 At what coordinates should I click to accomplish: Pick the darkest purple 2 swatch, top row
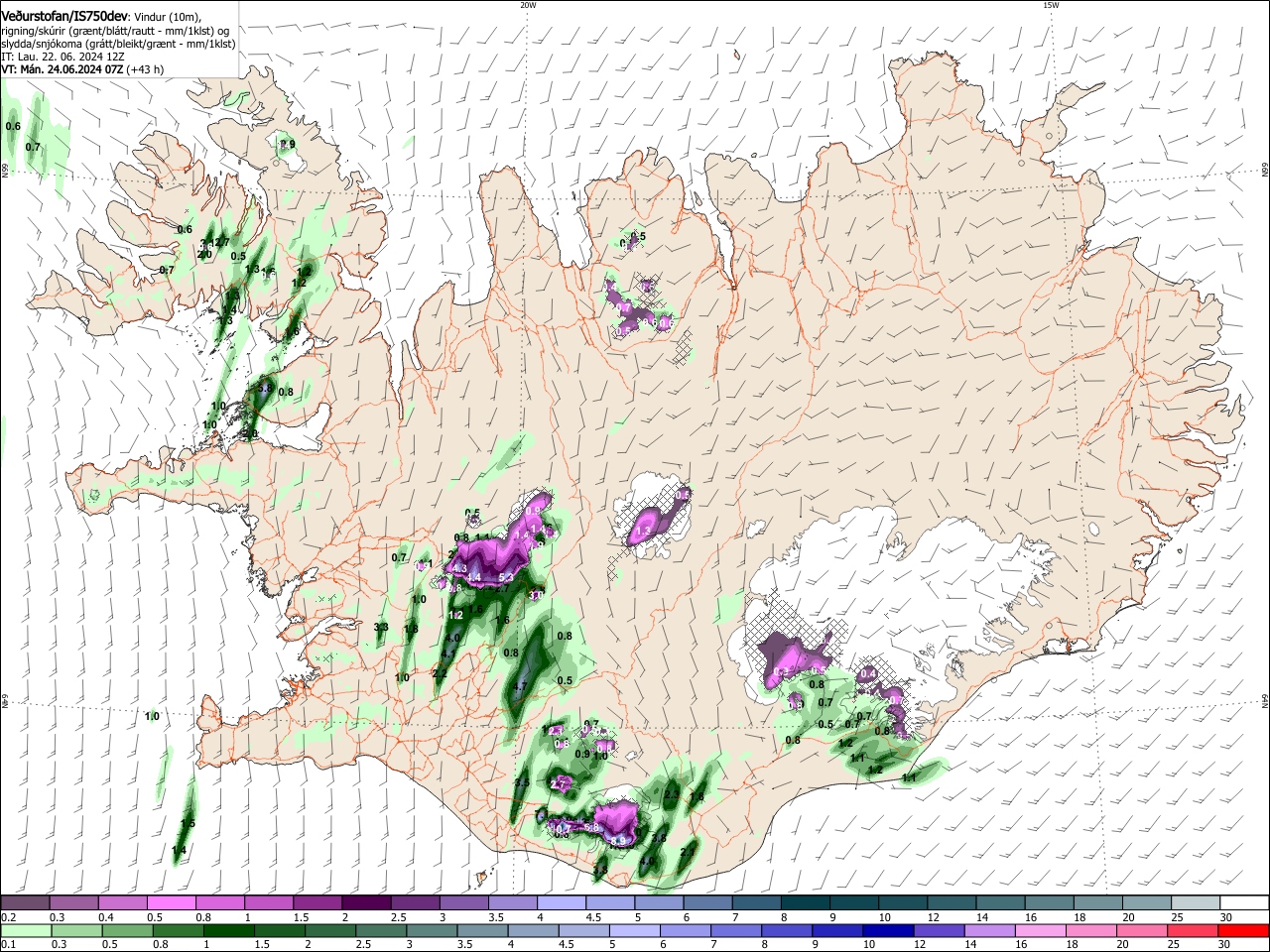366,902
